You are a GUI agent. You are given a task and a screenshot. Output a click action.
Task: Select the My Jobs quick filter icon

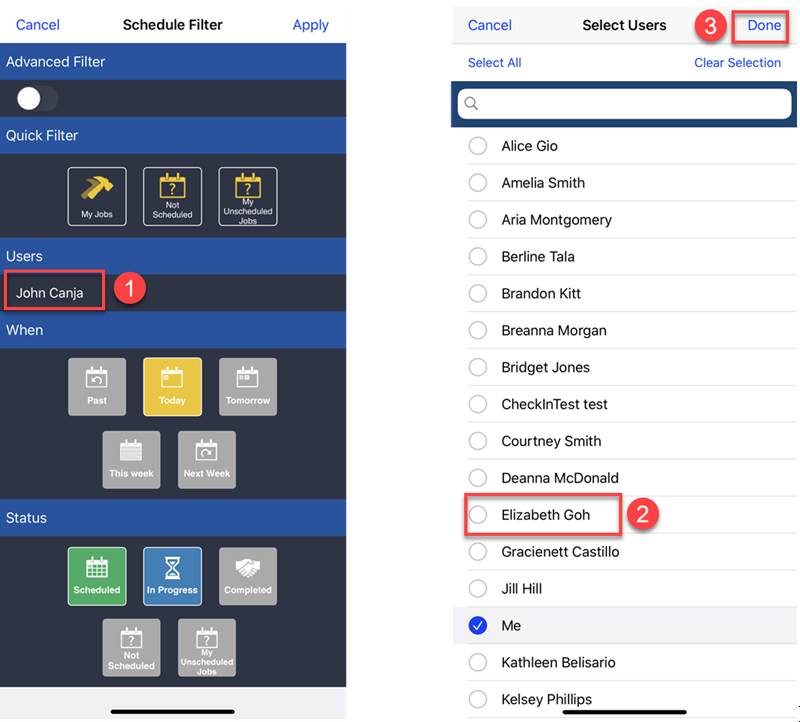coord(97,195)
